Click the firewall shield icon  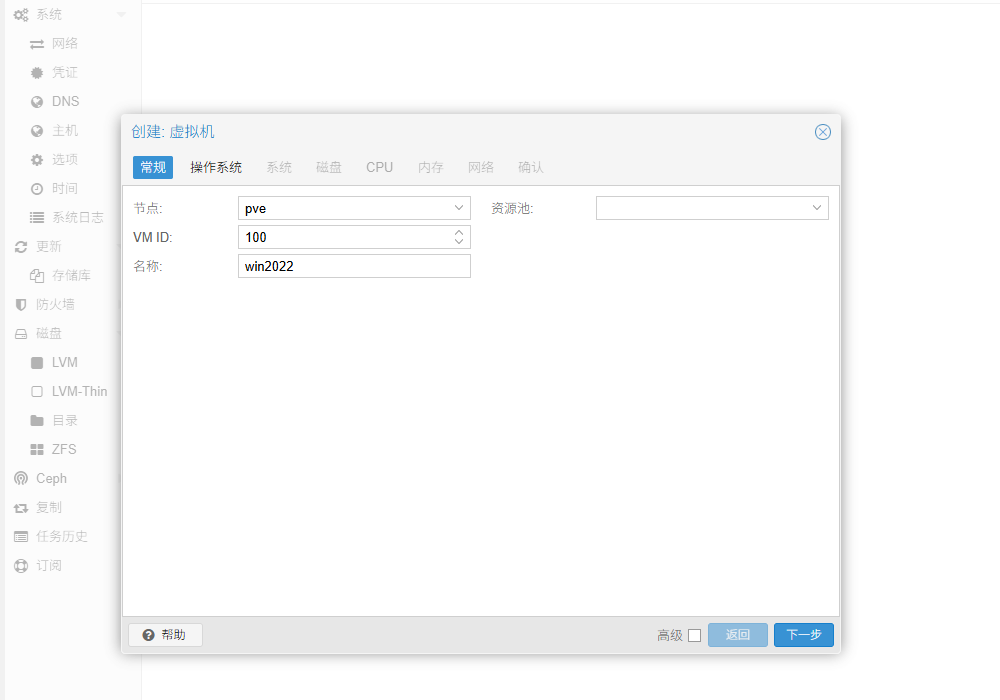[x=21, y=304]
